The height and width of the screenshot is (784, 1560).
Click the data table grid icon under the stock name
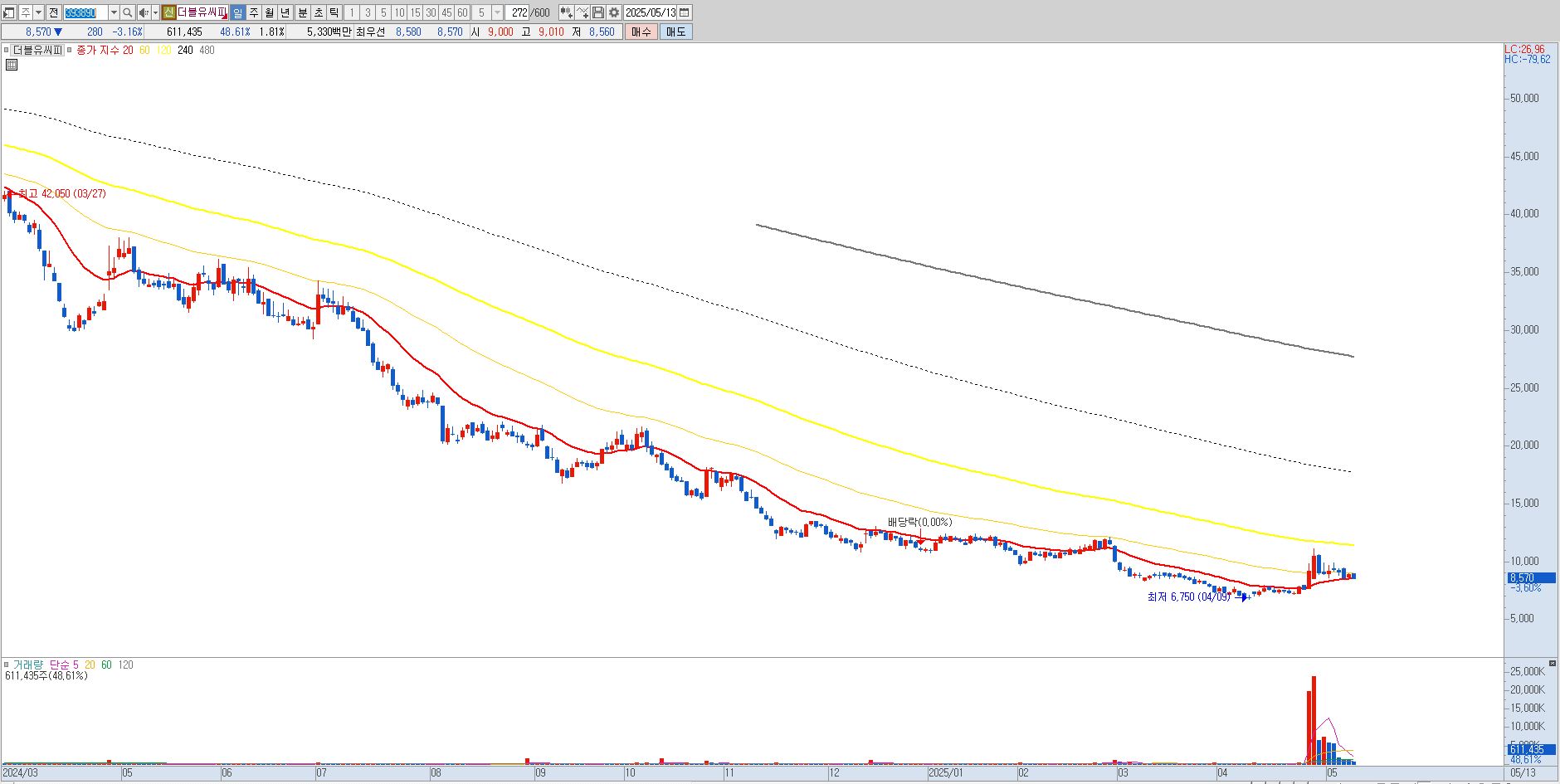click(x=11, y=64)
